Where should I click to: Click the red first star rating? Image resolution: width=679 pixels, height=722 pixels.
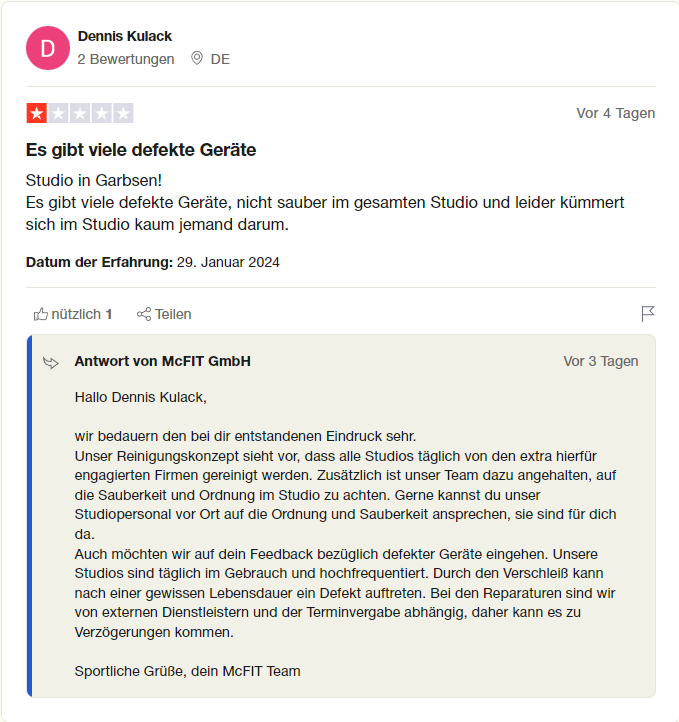point(37,113)
